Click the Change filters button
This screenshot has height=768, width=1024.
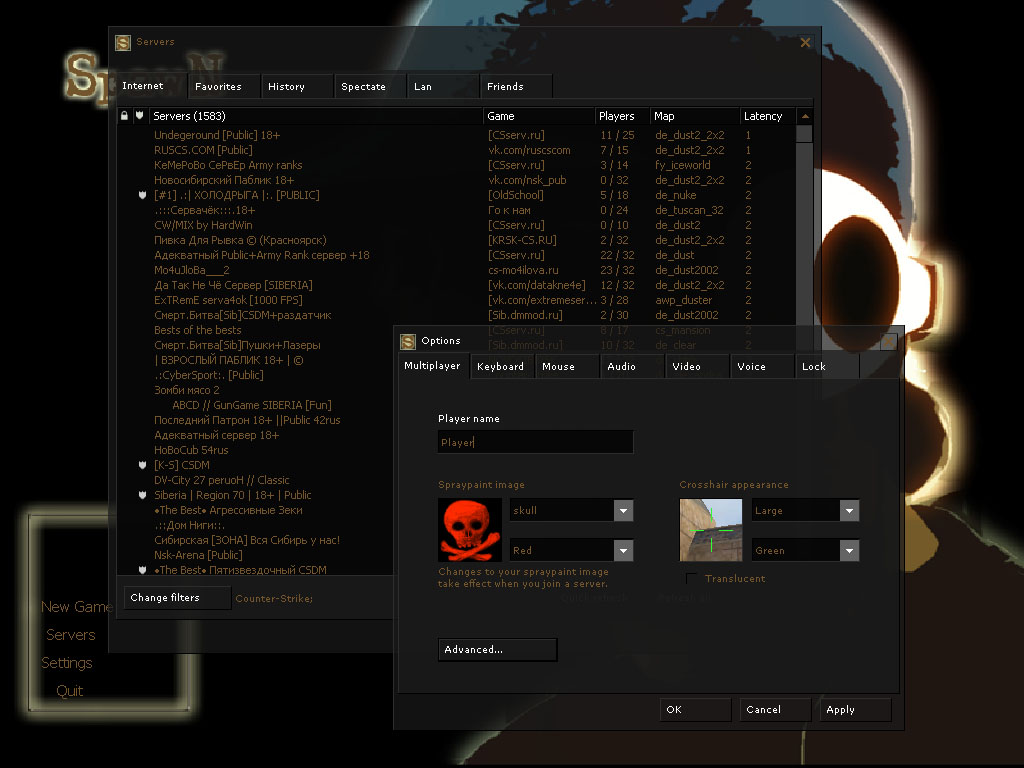click(x=178, y=598)
